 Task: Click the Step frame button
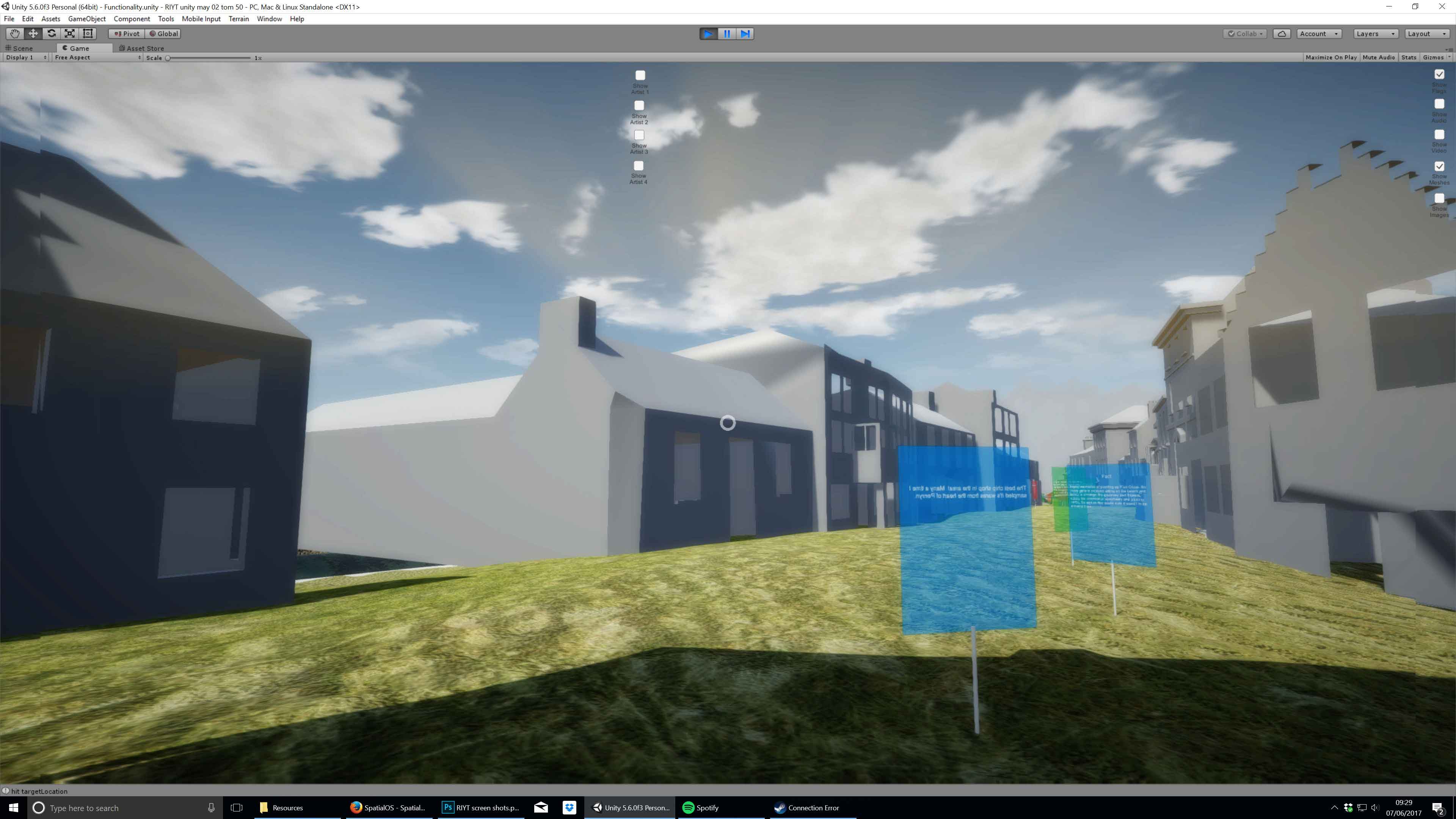tap(745, 34)
